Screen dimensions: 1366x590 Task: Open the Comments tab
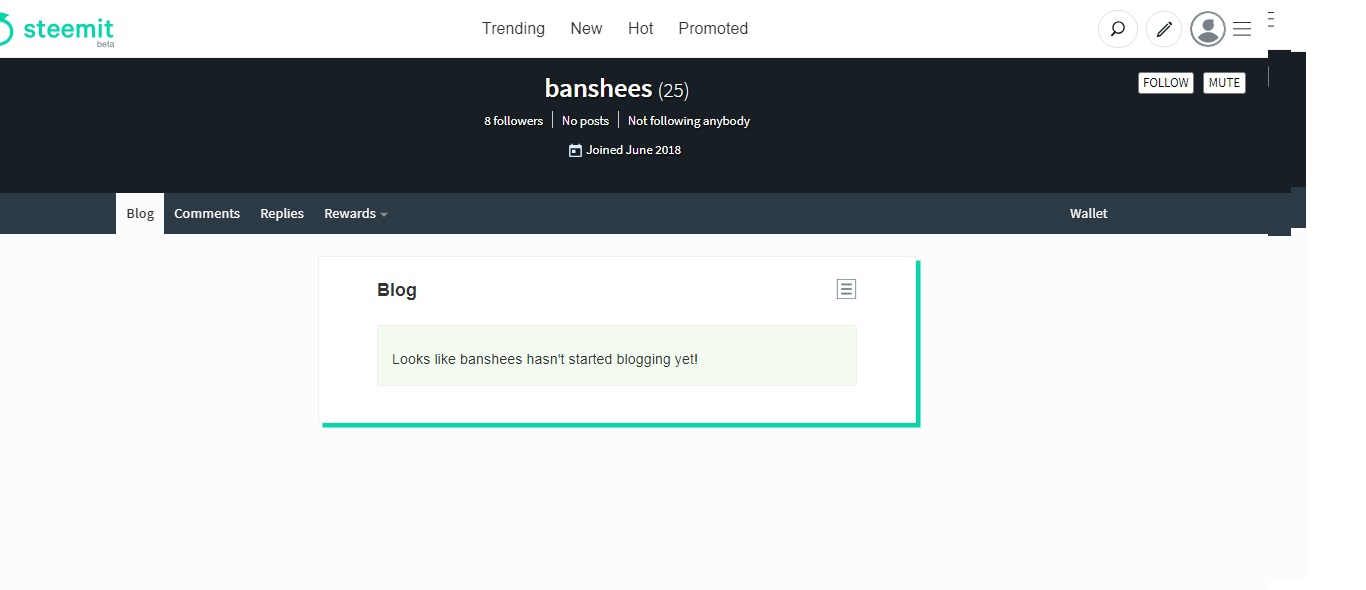[207, 214]
